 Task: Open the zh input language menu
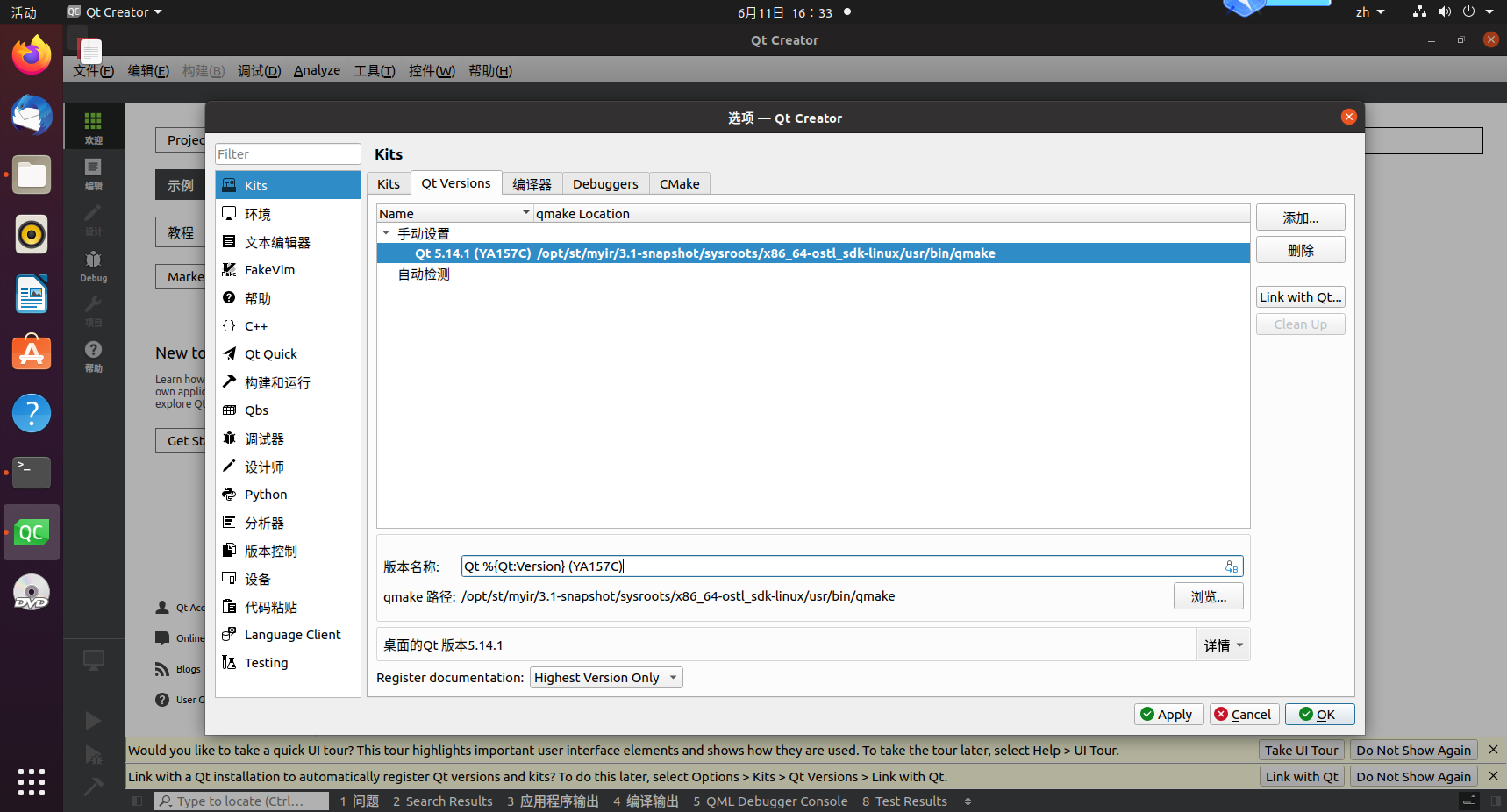pyautogui.click(x=1369, y=12)
